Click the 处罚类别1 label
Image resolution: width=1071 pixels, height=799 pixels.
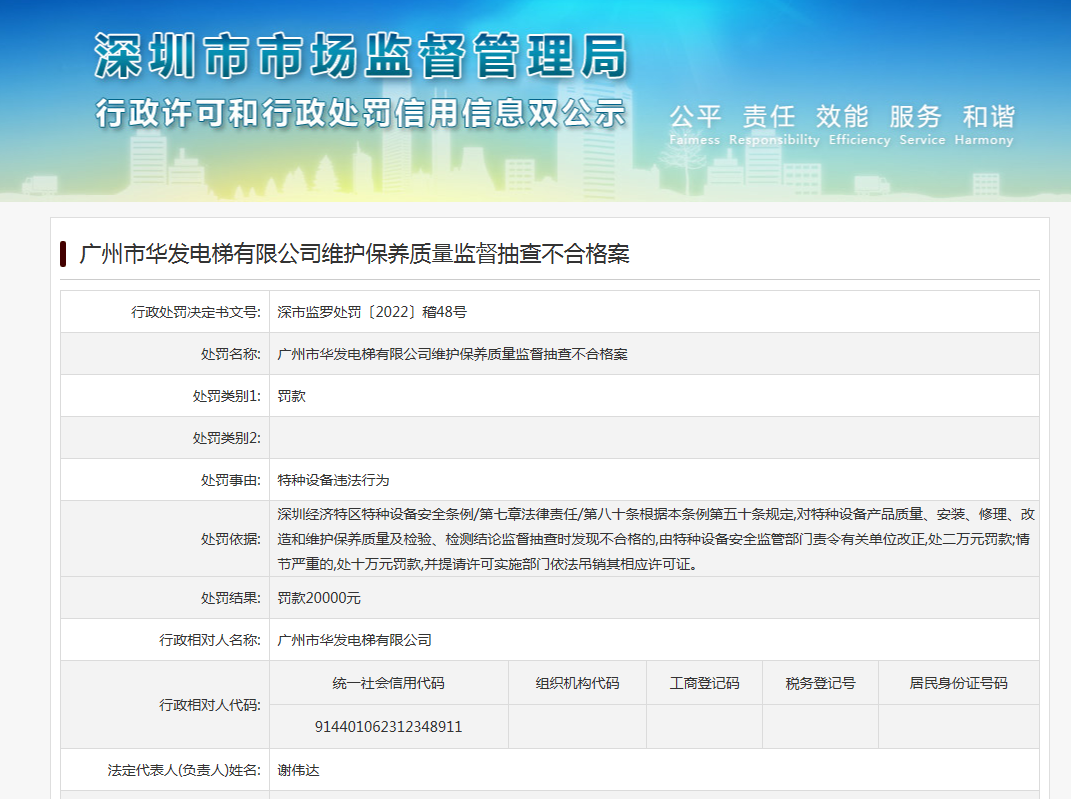coord(227,396)
